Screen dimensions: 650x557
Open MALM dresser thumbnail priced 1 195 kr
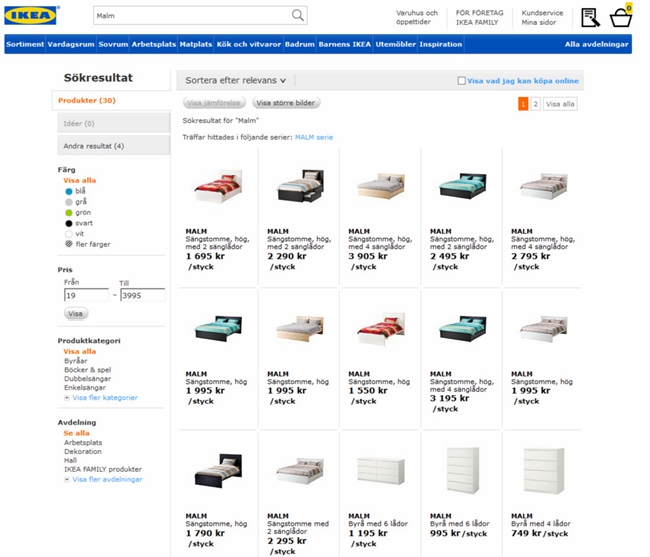(381, 470)
